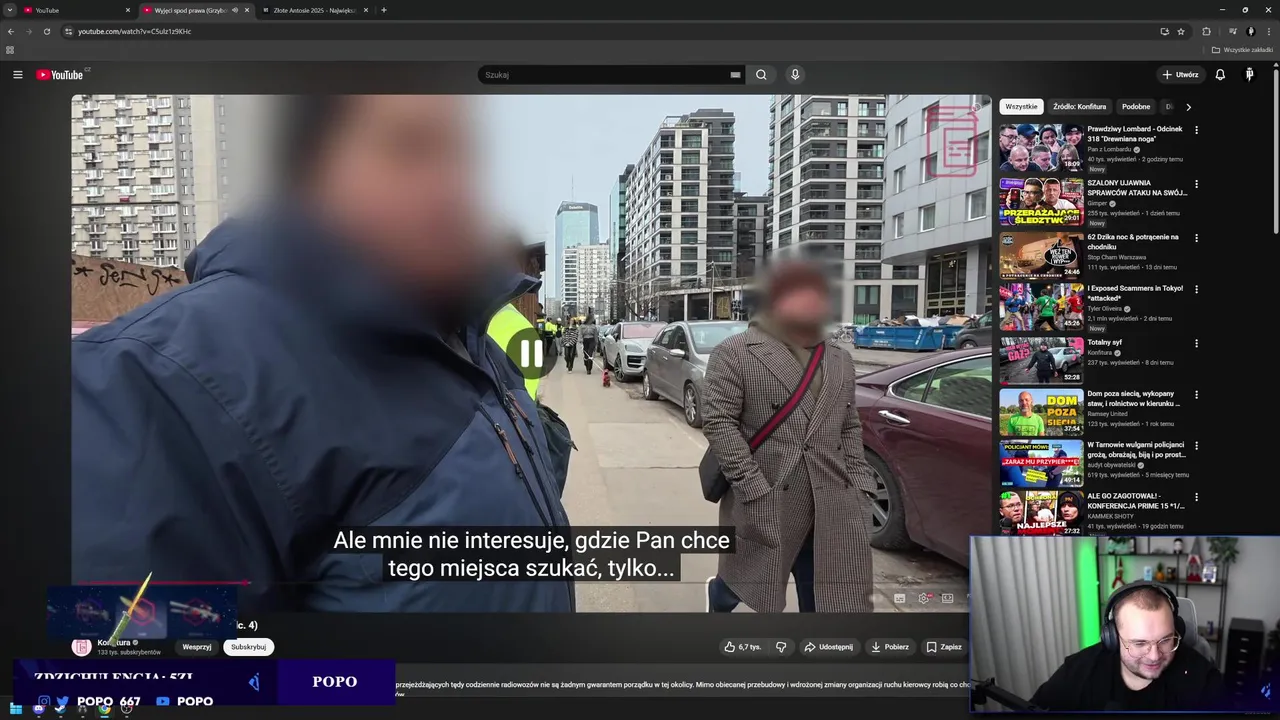Open I Exposed Scammers in Tokyo title
The width and height of the screenshot is (1280, 720).
pyautogui.click(x=1135, y=293)
